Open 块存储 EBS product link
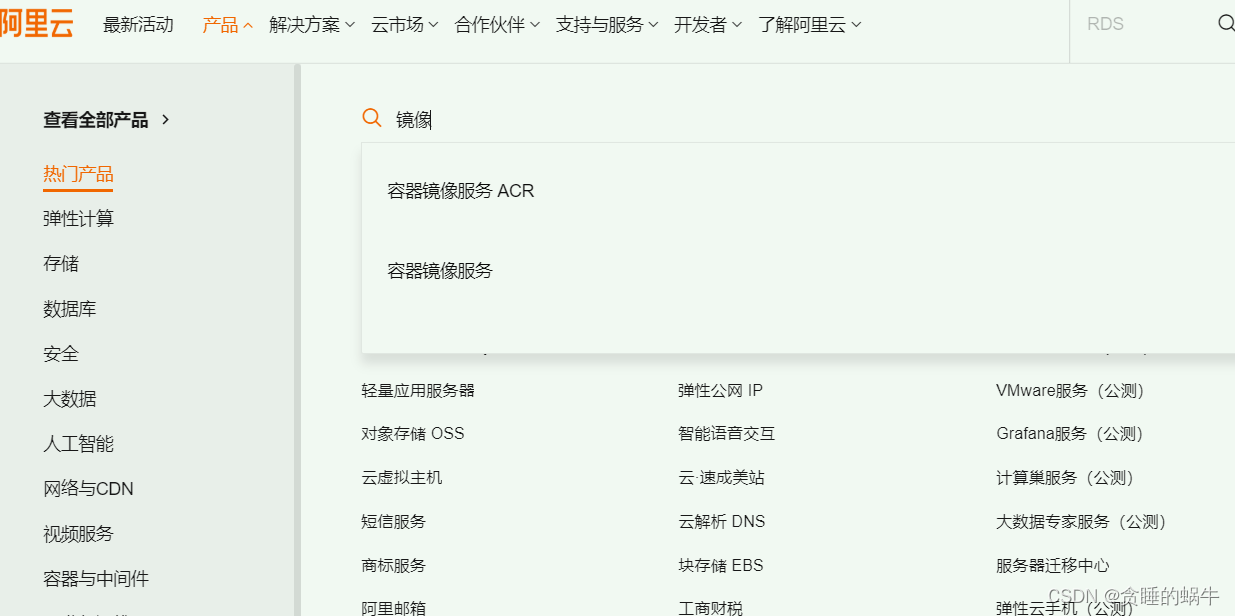 (x=721, y=565)
